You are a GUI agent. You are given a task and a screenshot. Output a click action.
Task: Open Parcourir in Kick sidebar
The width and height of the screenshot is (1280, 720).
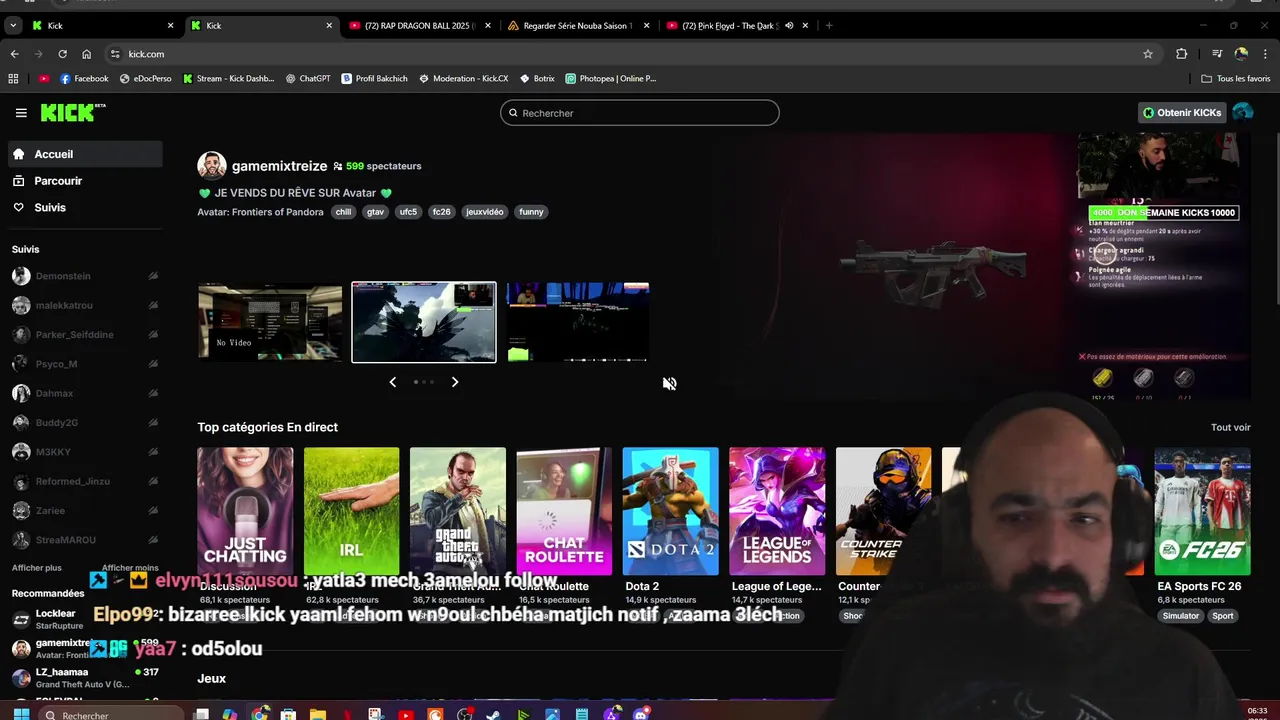[85, 181]
